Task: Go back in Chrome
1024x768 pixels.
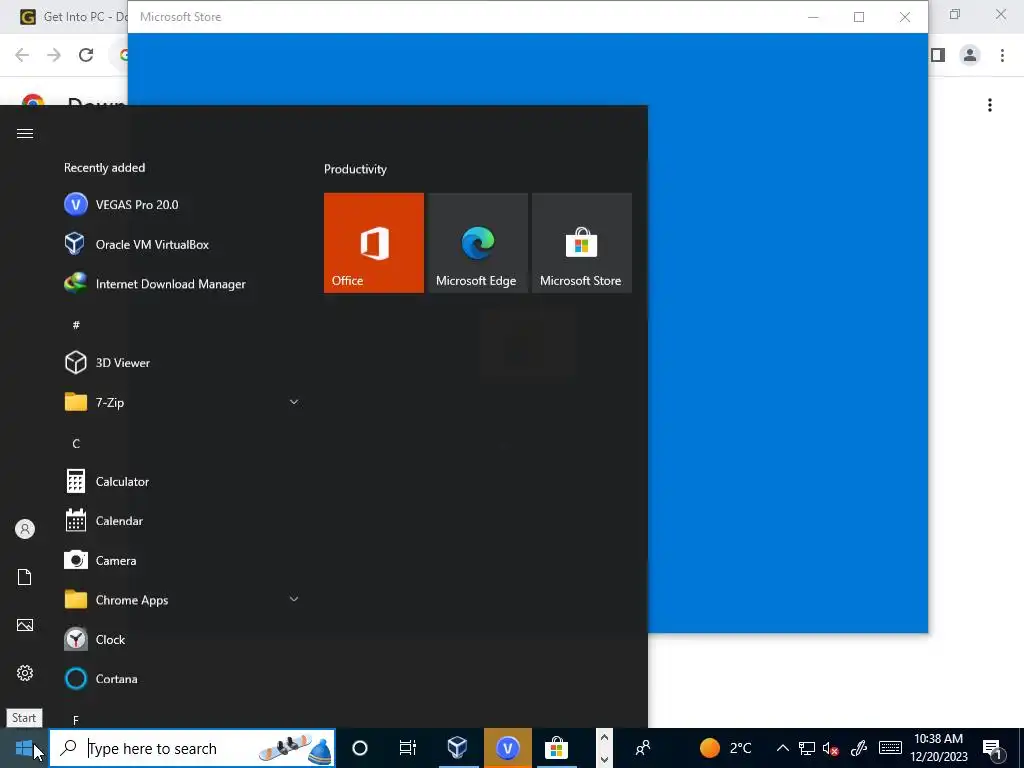Action: [x=22, y=55]
